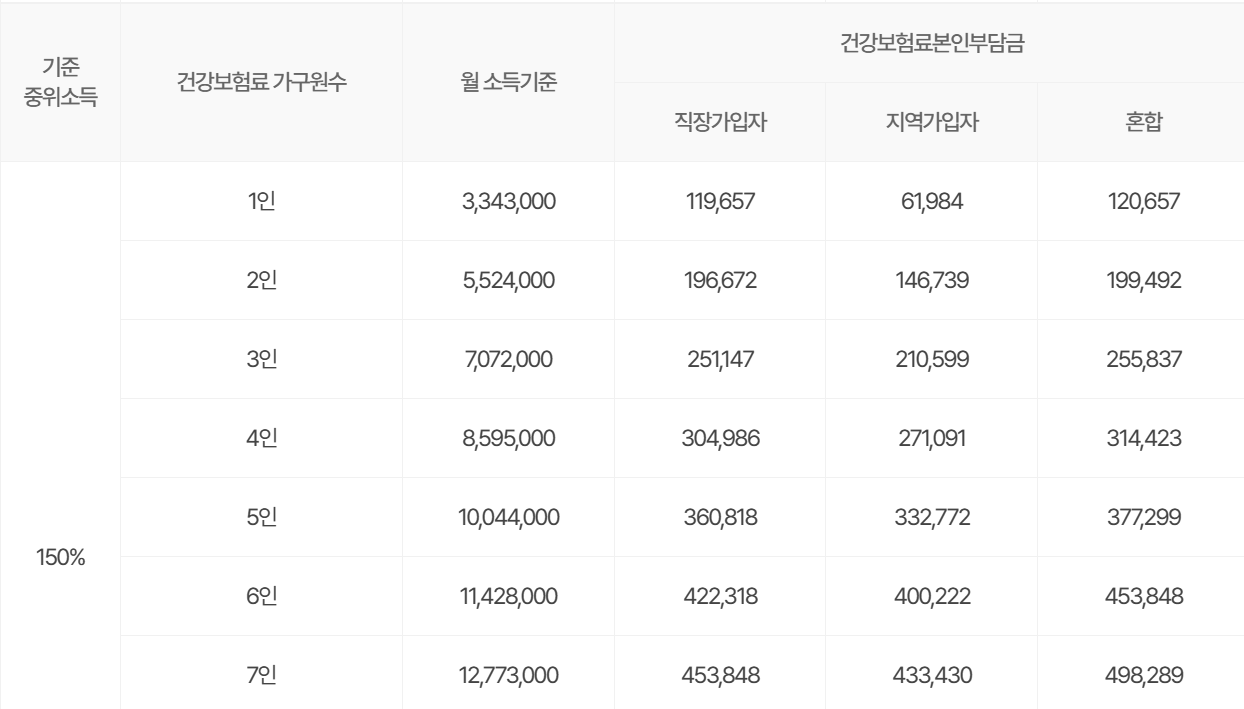This screenshot has width=1244, height=709.
Task: Click the 332,772 지역가입자 value
Action: tap(932, 518)
